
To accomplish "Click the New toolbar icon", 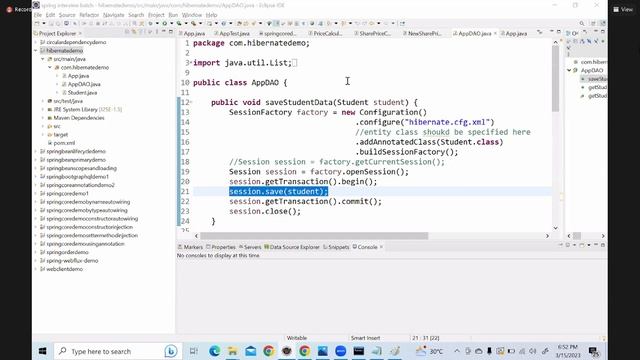I will [38, 24].
